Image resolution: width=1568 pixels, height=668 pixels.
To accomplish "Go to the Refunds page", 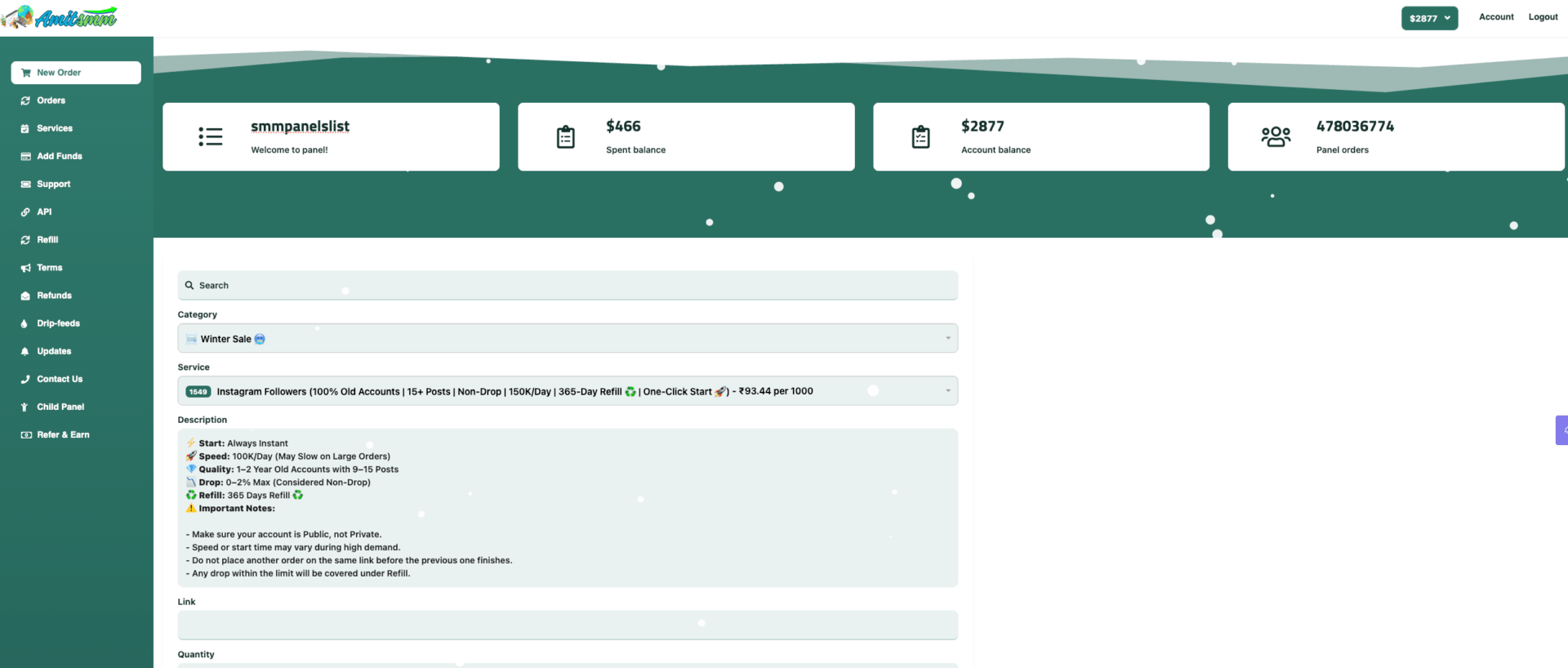I will click(x=54, y=296).
